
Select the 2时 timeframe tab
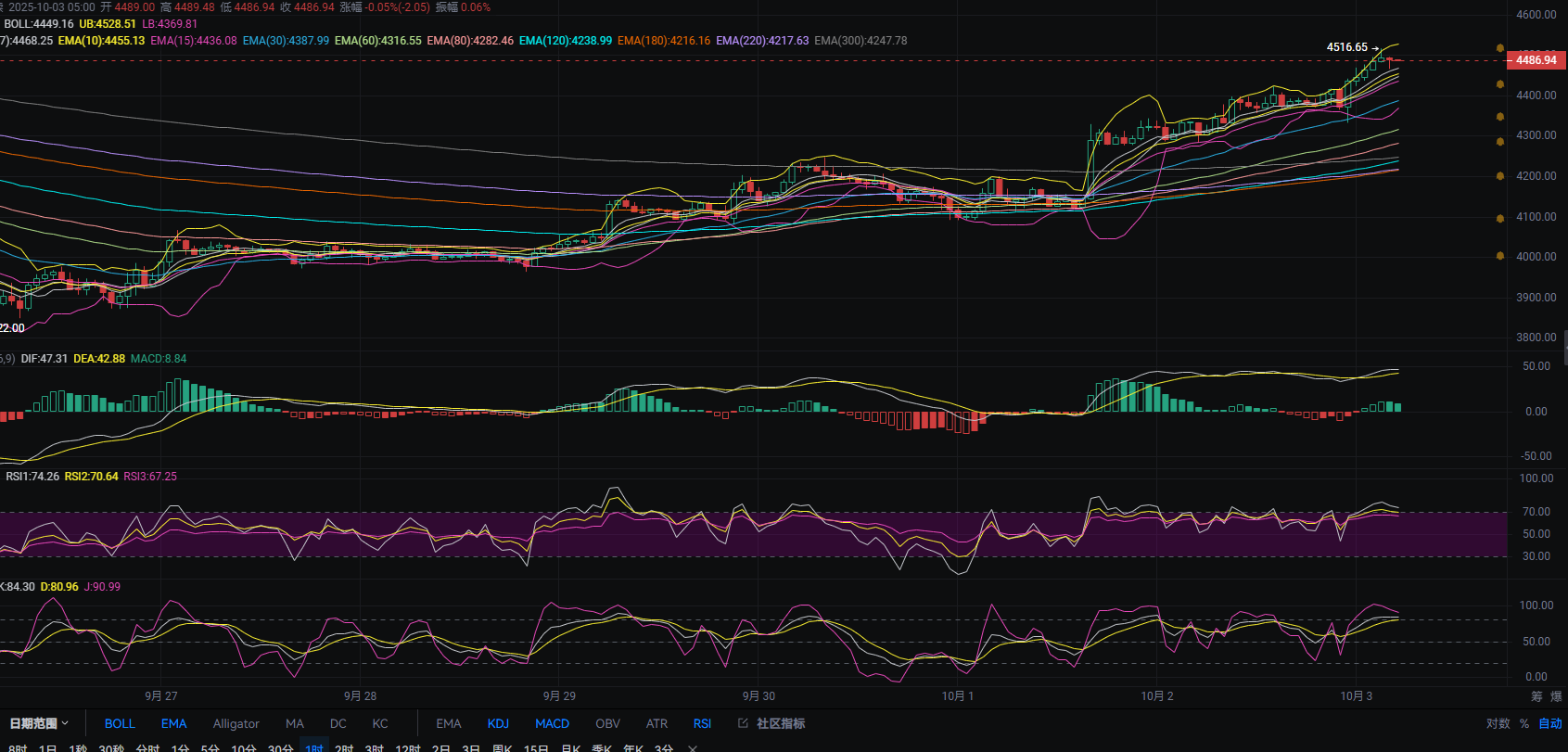(344, 748)
